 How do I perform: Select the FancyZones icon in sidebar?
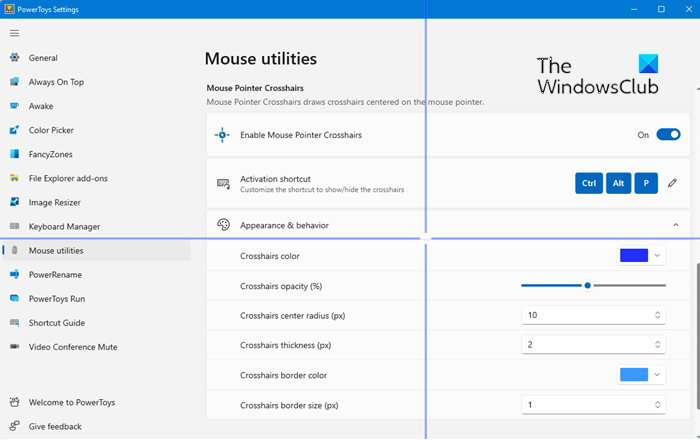click(x=14, y=154)
